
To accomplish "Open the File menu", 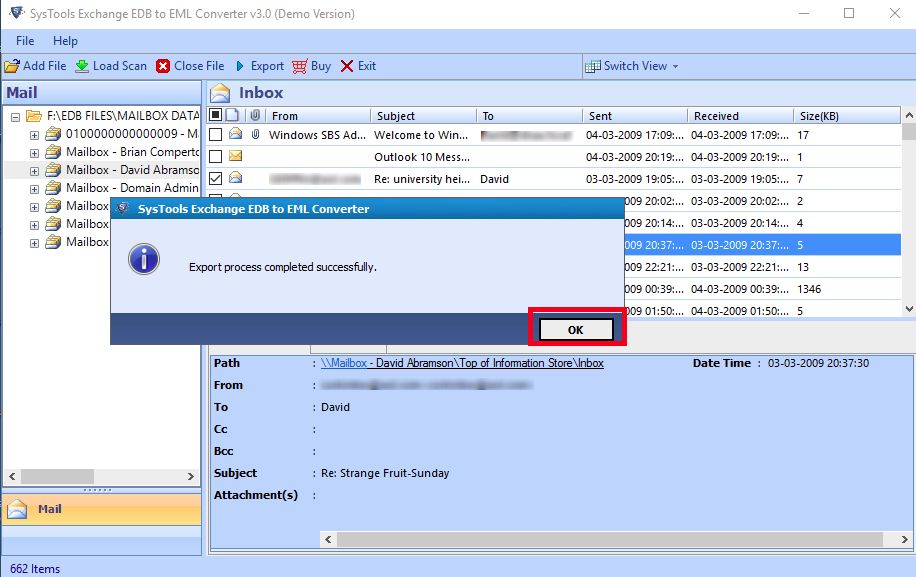I will pyautogui.click(x=25, y=41).
